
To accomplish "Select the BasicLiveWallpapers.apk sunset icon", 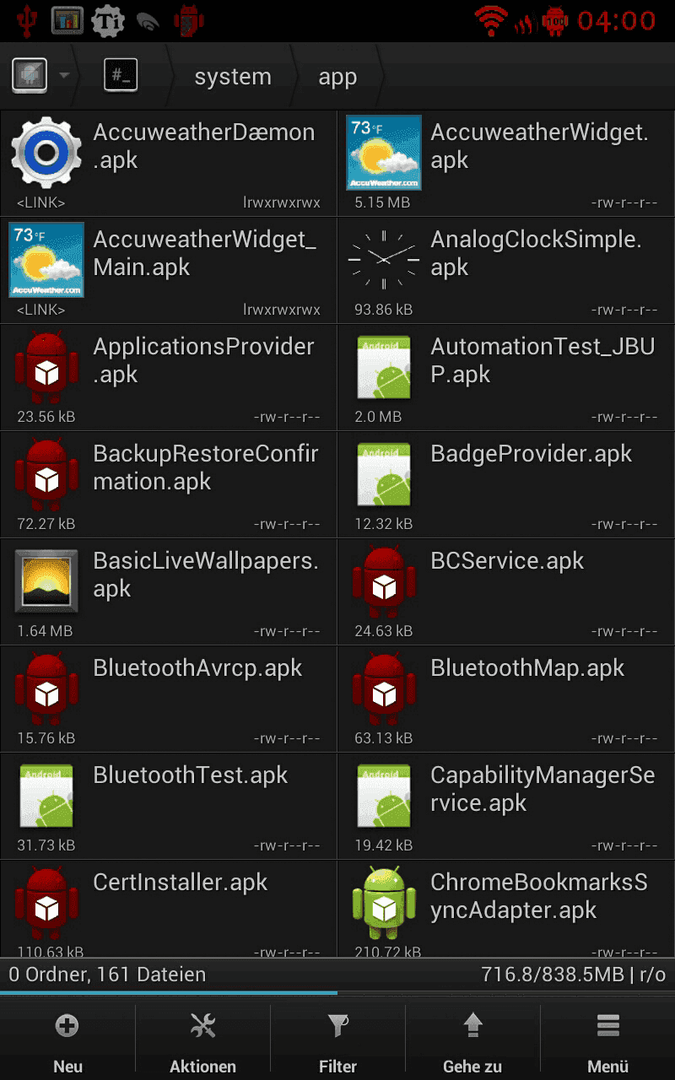I will click(x=46, y=581).
